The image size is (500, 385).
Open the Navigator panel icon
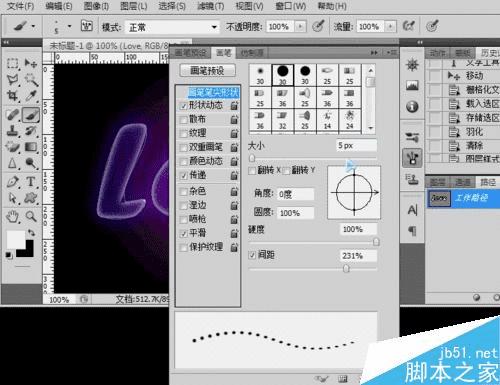coord(412,64)
